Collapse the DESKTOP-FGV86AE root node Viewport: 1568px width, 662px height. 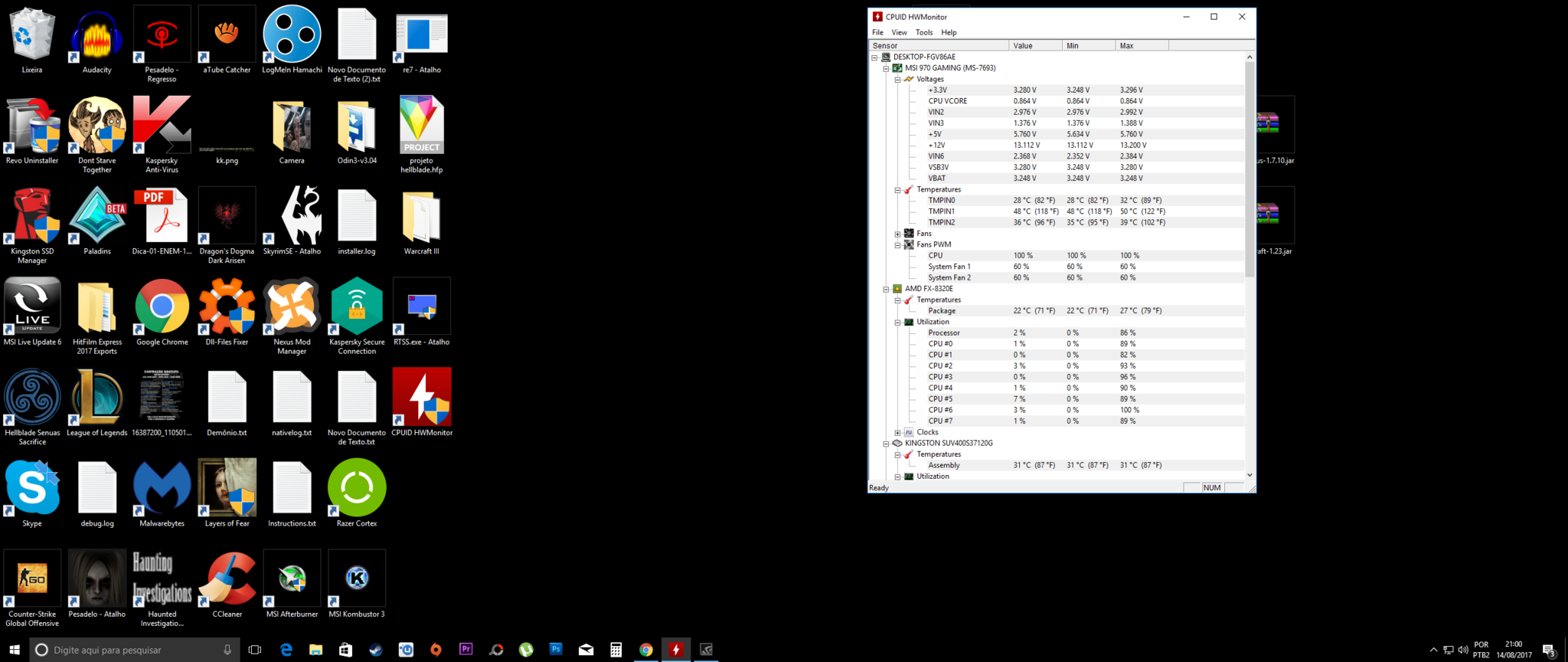pyautogui.click(x=874, y=57)
